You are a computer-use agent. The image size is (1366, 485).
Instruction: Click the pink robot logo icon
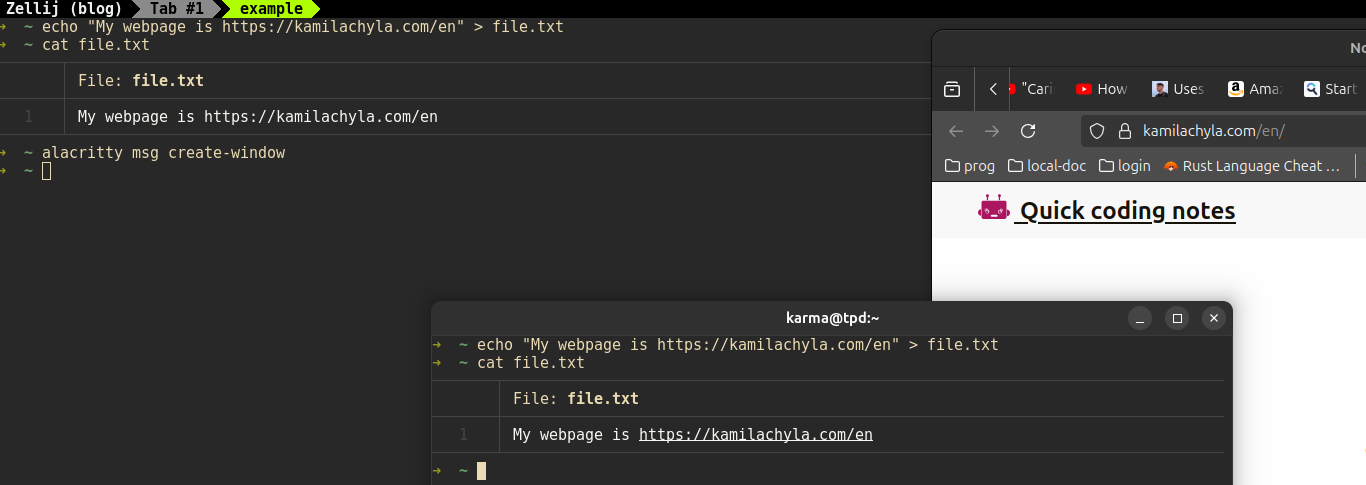click(x=994, y=209)
